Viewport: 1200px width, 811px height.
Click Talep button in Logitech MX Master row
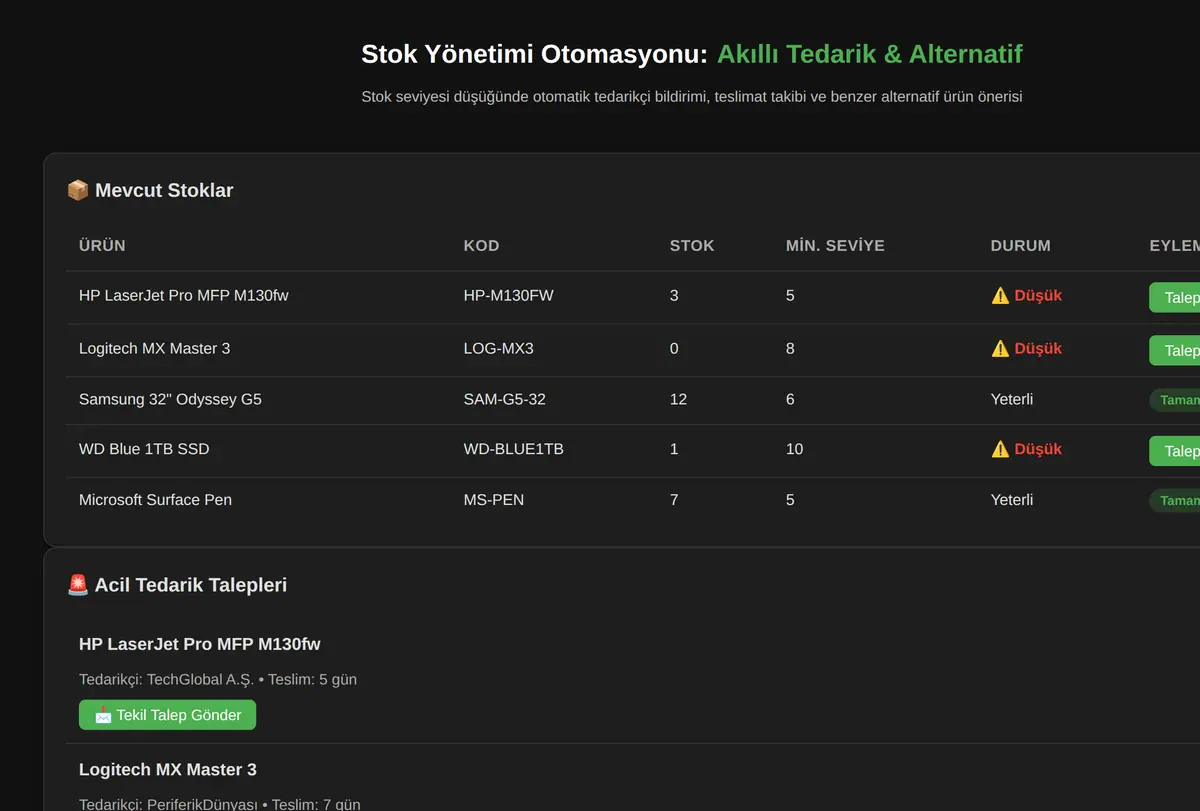click(x=1176, y=350)
